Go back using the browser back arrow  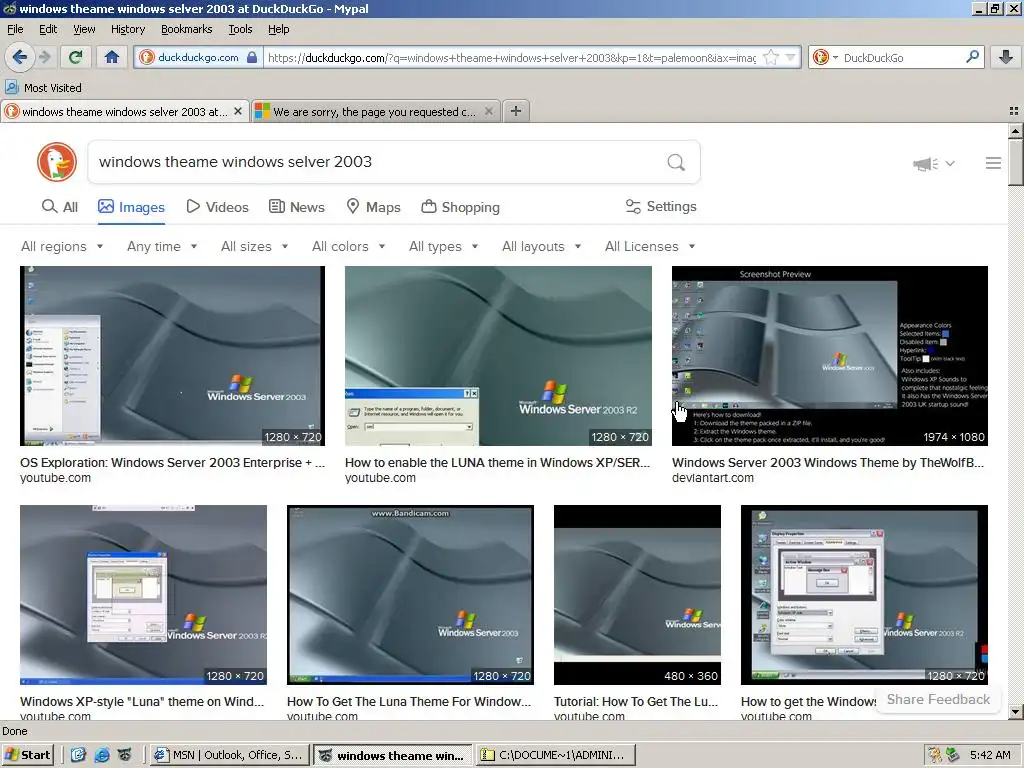click(20, 57)
